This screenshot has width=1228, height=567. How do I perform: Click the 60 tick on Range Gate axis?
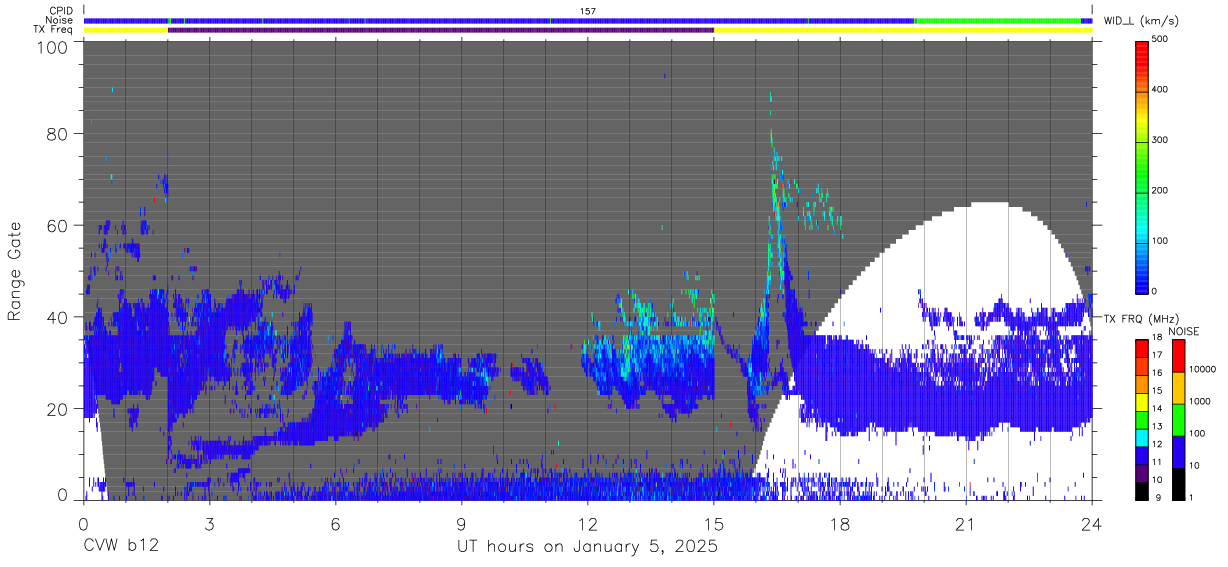(58, 225)
